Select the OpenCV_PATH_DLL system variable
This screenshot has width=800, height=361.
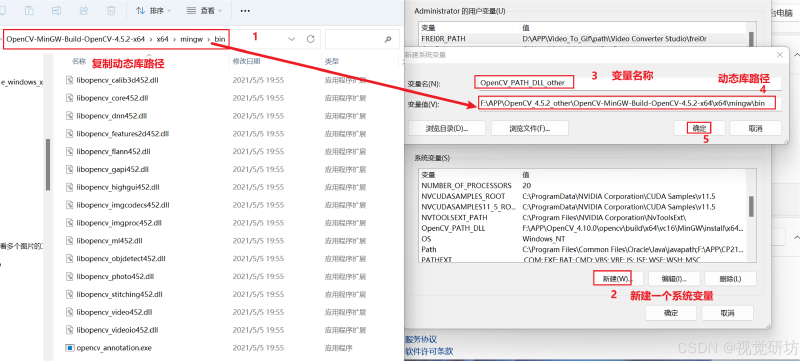[583, 228]
